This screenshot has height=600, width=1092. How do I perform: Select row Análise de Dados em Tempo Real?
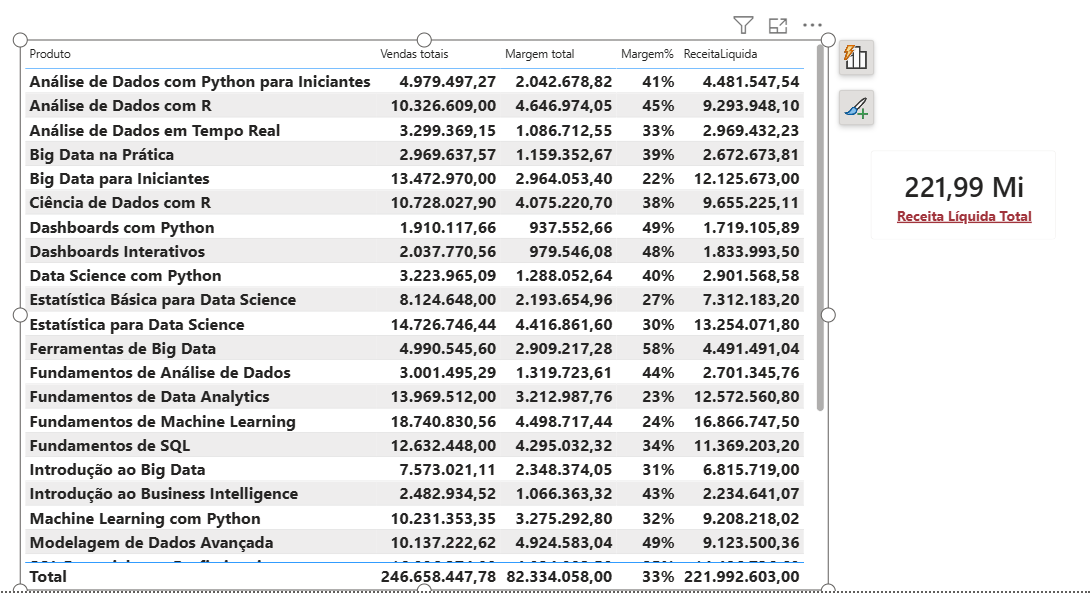click(x=414, y=130)
